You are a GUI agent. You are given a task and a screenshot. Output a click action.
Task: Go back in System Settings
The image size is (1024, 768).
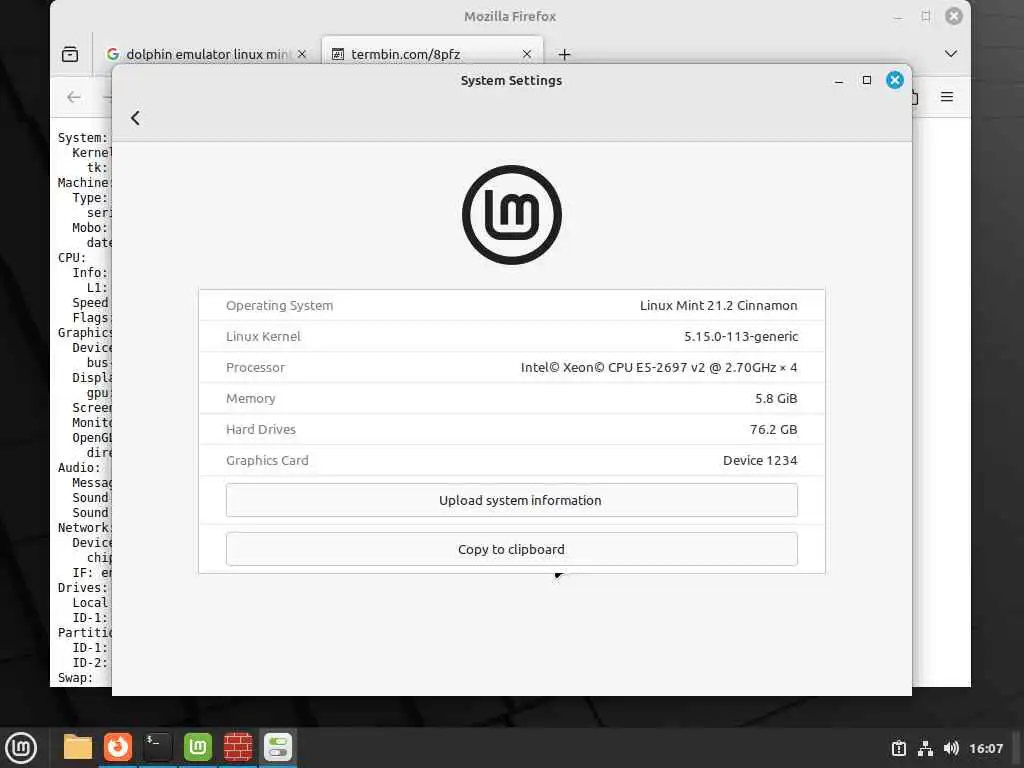135,118
